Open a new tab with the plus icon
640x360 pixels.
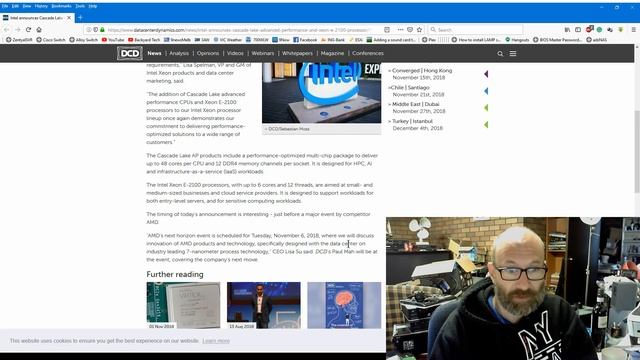click(x=80, y=18)
